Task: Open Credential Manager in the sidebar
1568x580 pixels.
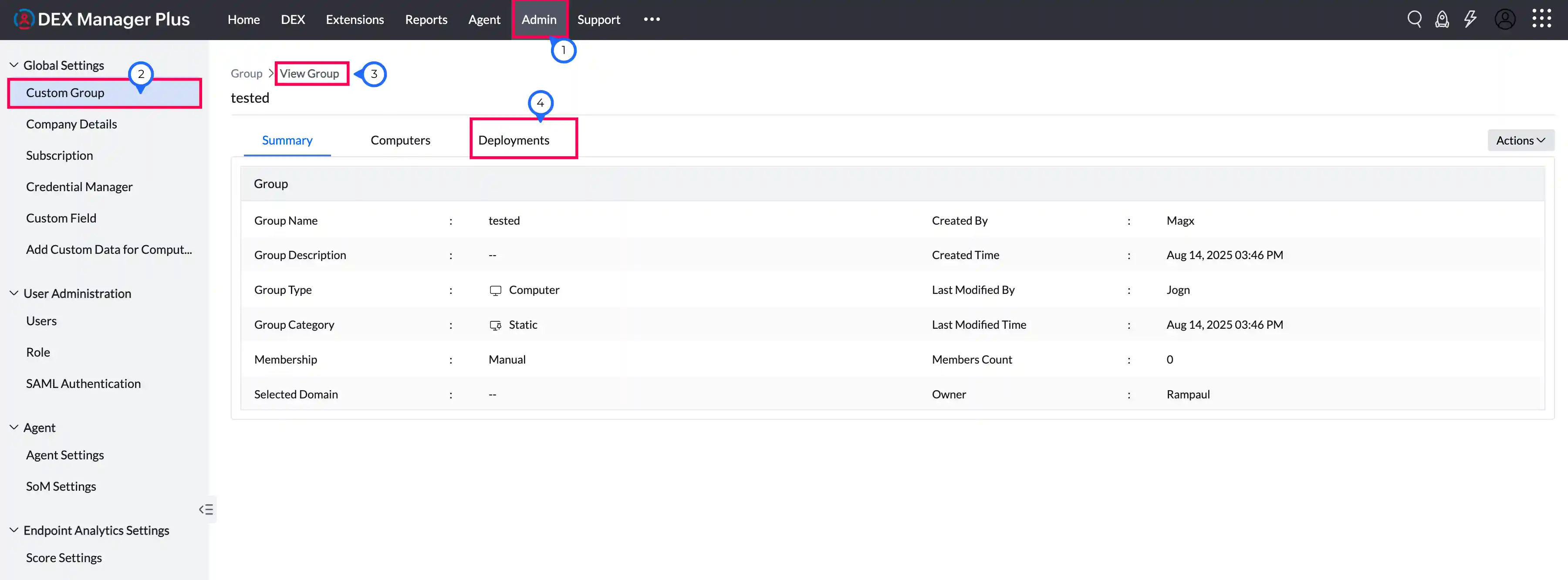Action: (79, 187)
